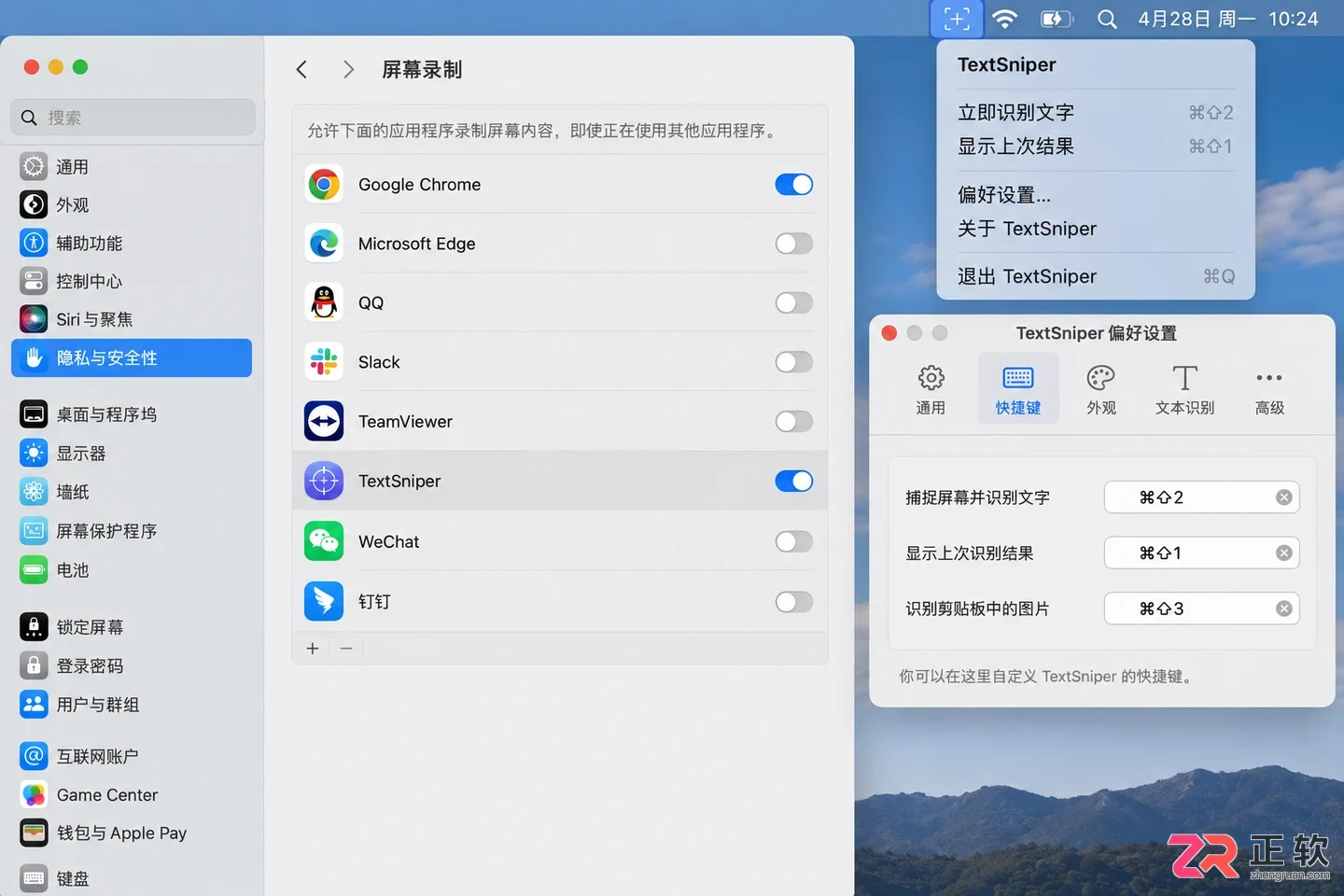The width and height of the screenshot is (1344, 896).
Task: Open 墙纸 sidebar item
Action: (x=132, y=492)
